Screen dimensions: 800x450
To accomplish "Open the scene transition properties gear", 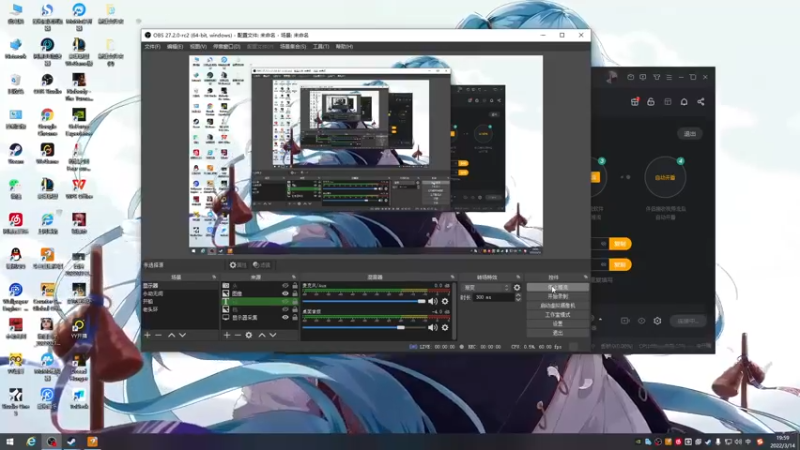I will pos(517,288).
